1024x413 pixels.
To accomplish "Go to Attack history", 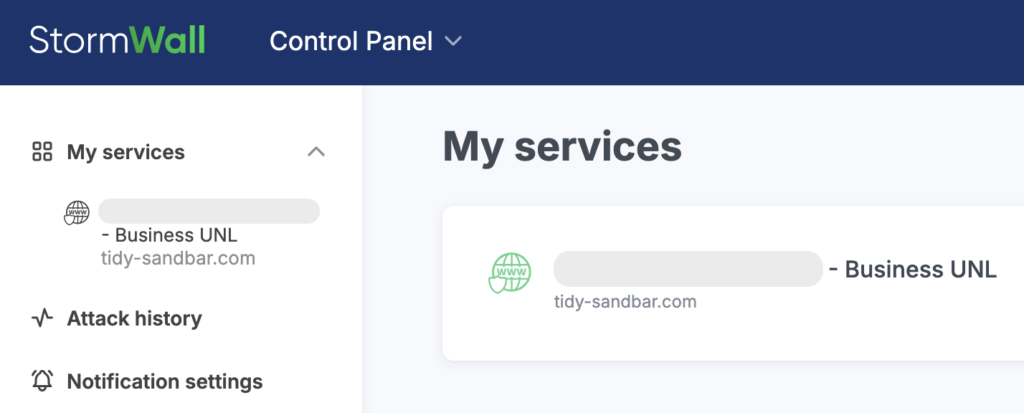I will point(134,319).
